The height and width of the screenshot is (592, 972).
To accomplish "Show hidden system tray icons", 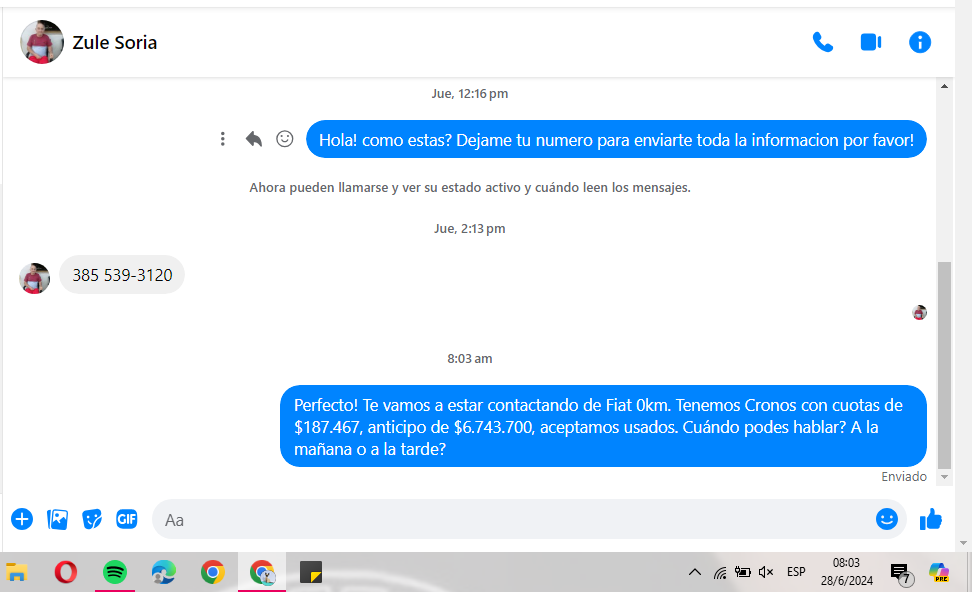I will pyautogui.click(x=695, y=572).
